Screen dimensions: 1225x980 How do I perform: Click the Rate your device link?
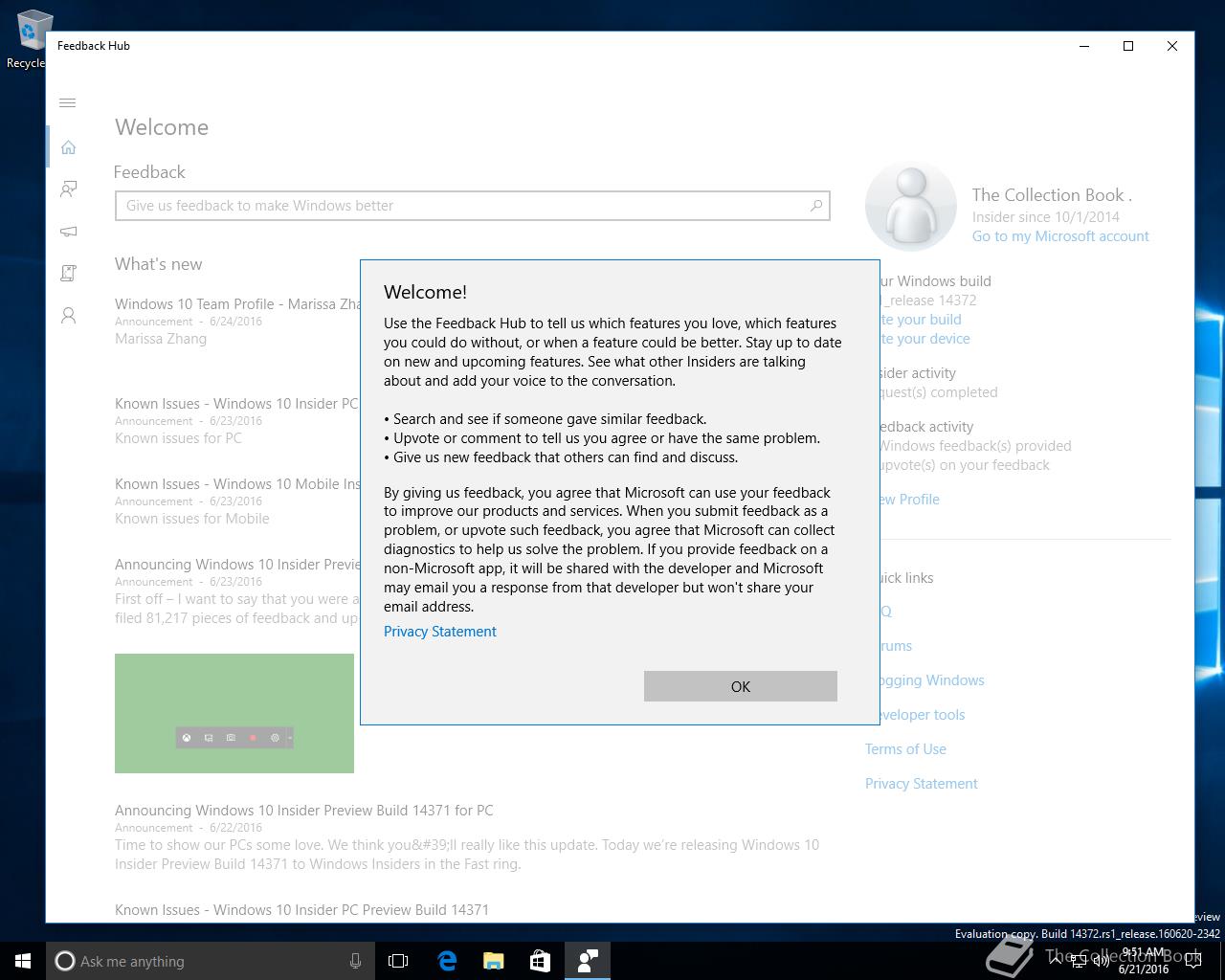pos(924,339)
